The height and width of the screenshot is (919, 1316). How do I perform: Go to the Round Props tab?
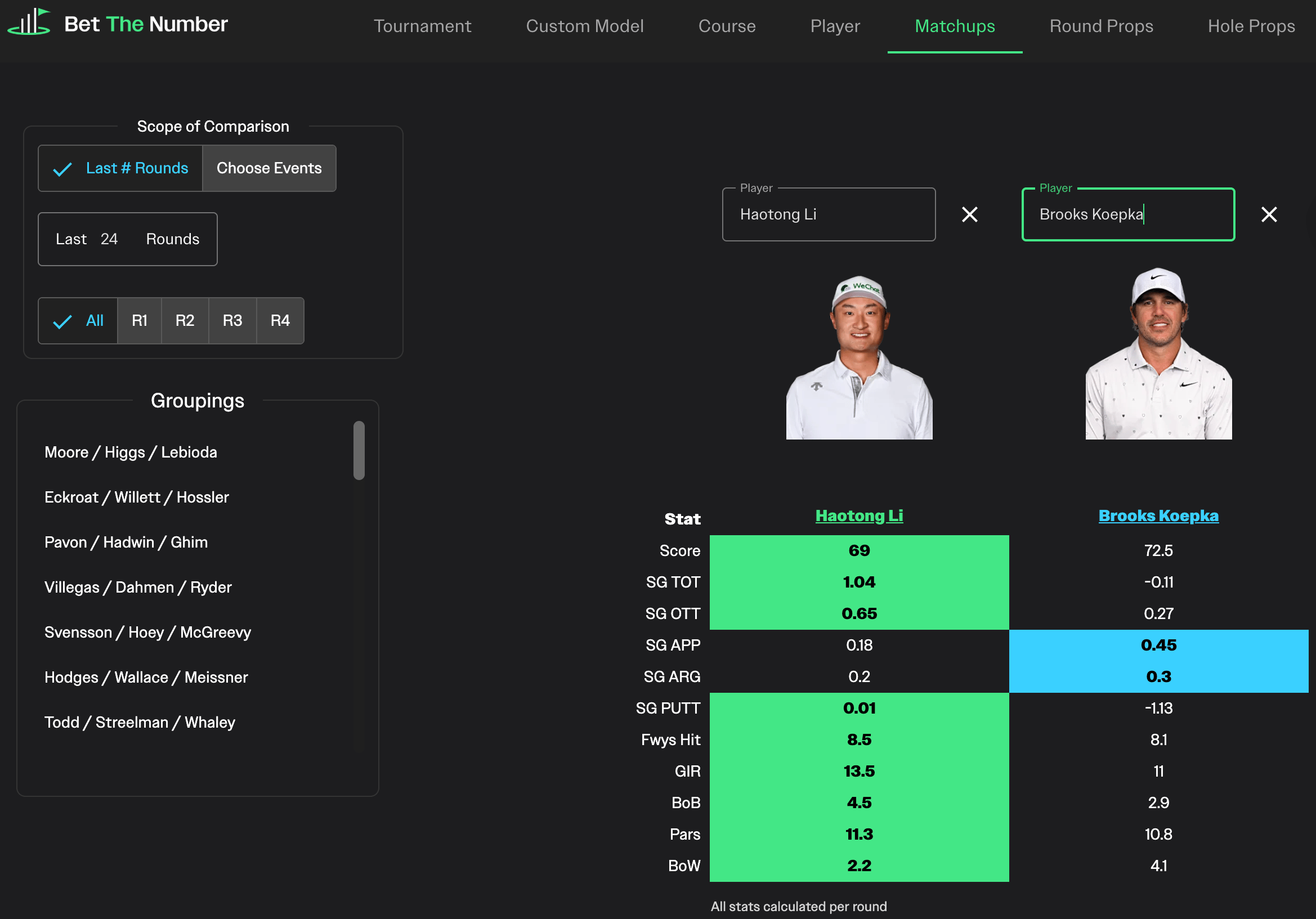click(x=1100, y=26)
